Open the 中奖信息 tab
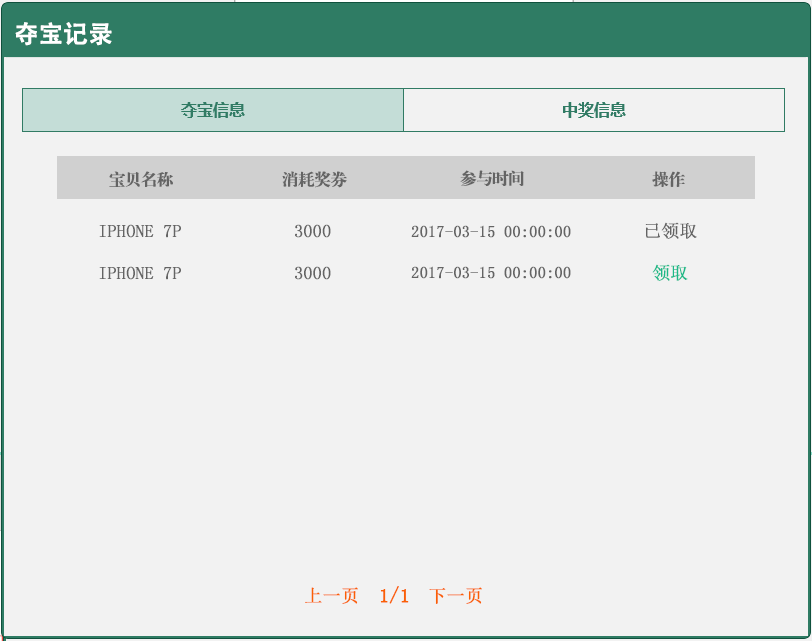The width and height of the screenshot is (812, 641). tap(594, 110)
